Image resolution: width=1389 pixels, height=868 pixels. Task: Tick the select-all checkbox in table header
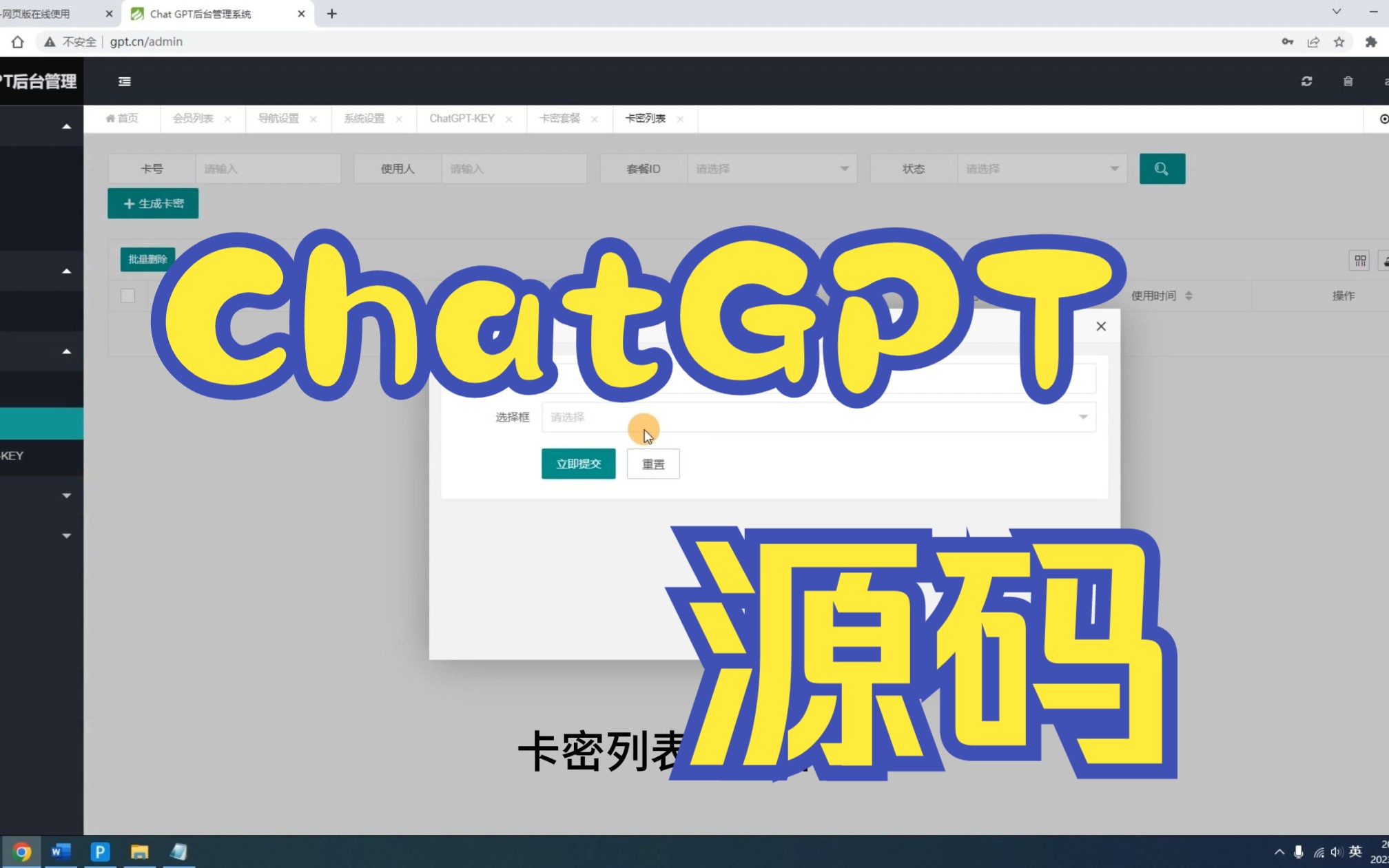(x=127, y=296)
